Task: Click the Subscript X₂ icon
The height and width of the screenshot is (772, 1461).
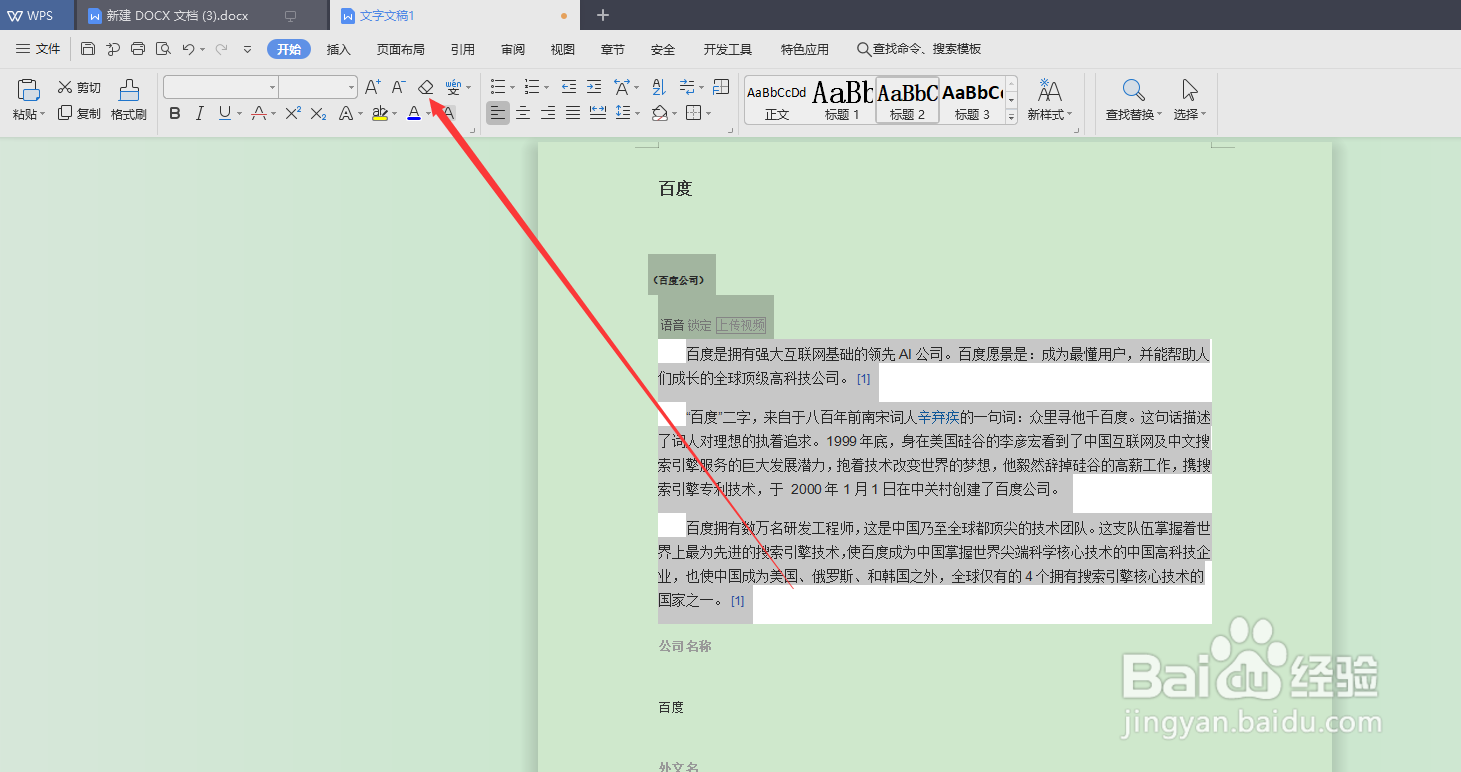Action: [318, 113]
